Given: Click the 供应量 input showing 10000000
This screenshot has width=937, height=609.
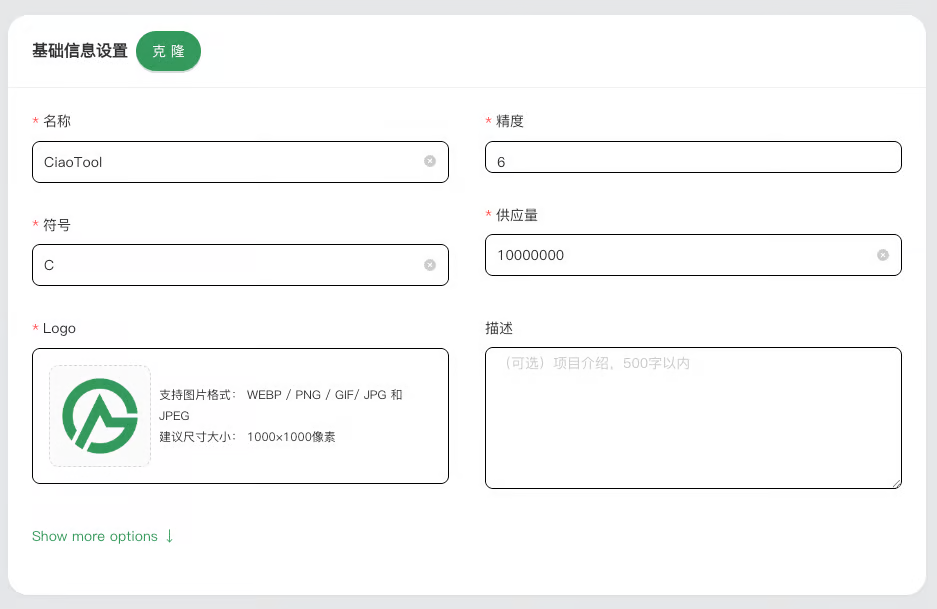Looking at the screenshot, I should 680,255.
